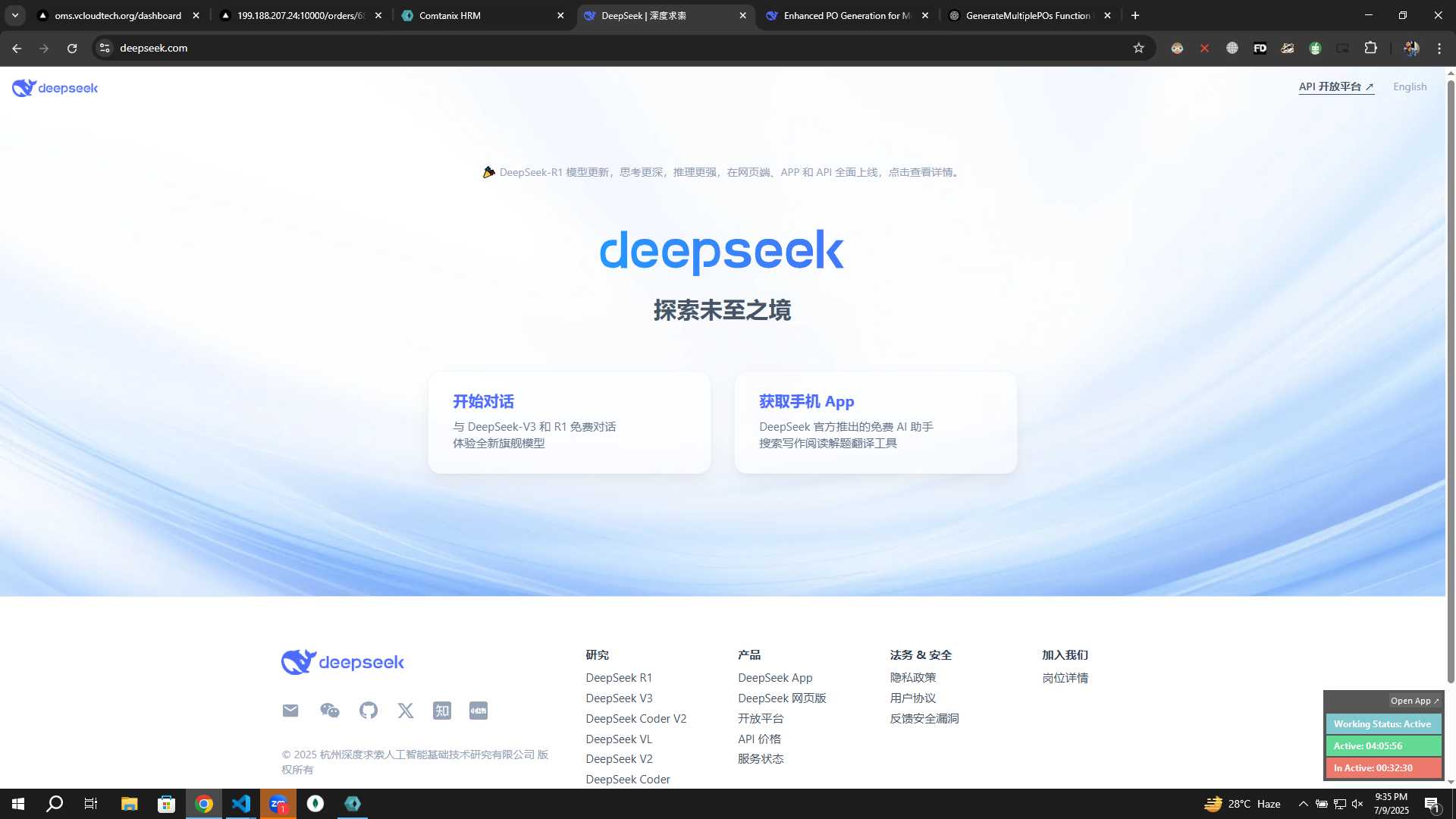Open the API 开放平台 link
This screenshot has height=819, width=1456.
click(1336, 86)
